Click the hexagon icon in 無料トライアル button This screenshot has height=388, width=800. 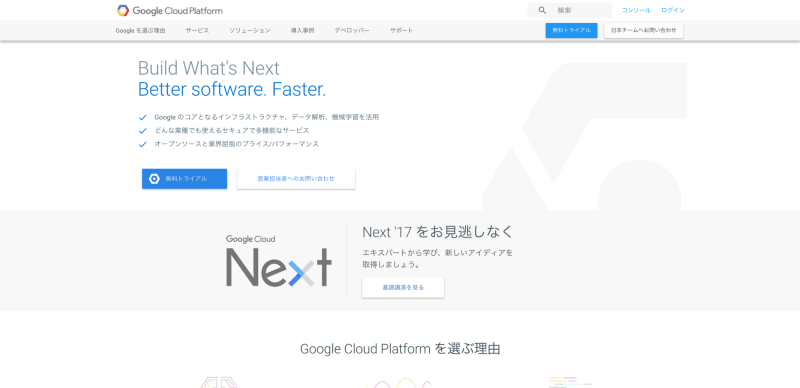(x=154, y=179)
